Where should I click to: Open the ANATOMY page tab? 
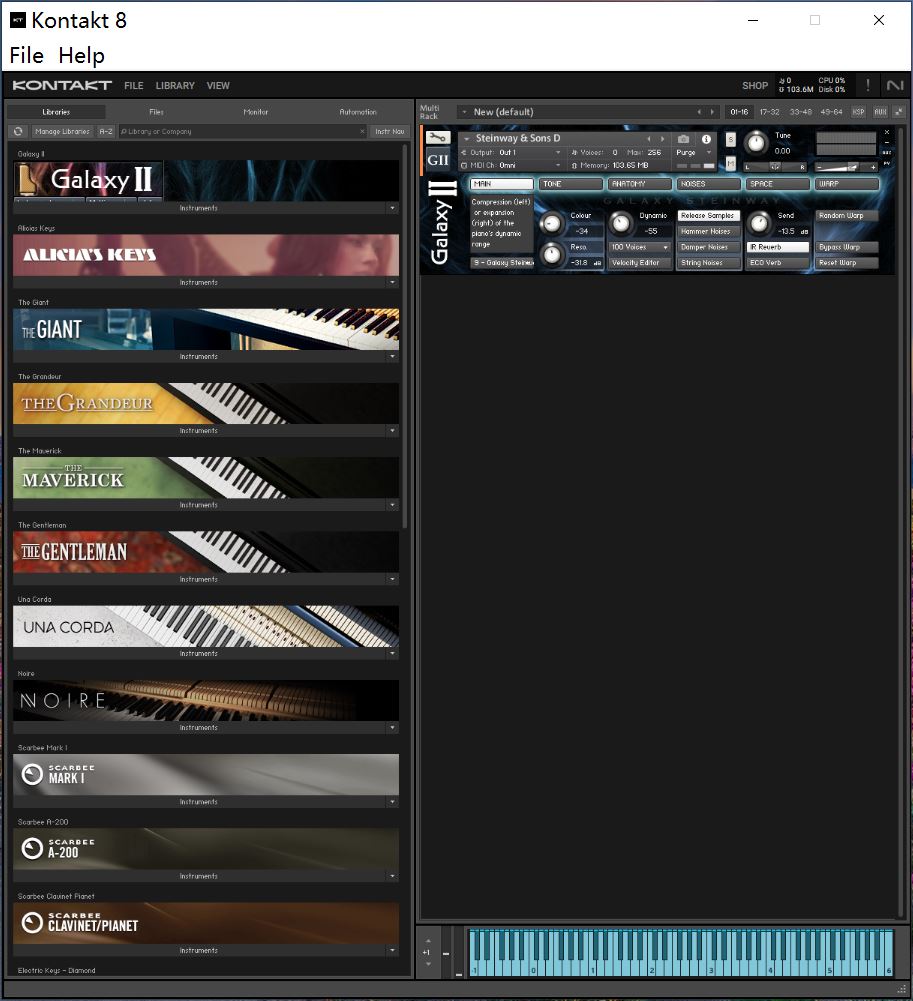point(639,184)
